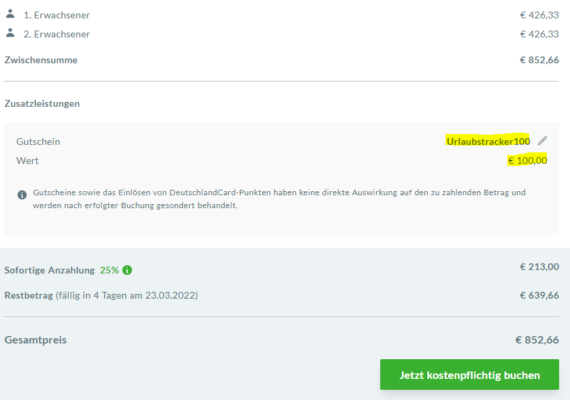
Task: Click the Zusatzleistungen heading
Action: pyautogui.click(x=42, y=104)
